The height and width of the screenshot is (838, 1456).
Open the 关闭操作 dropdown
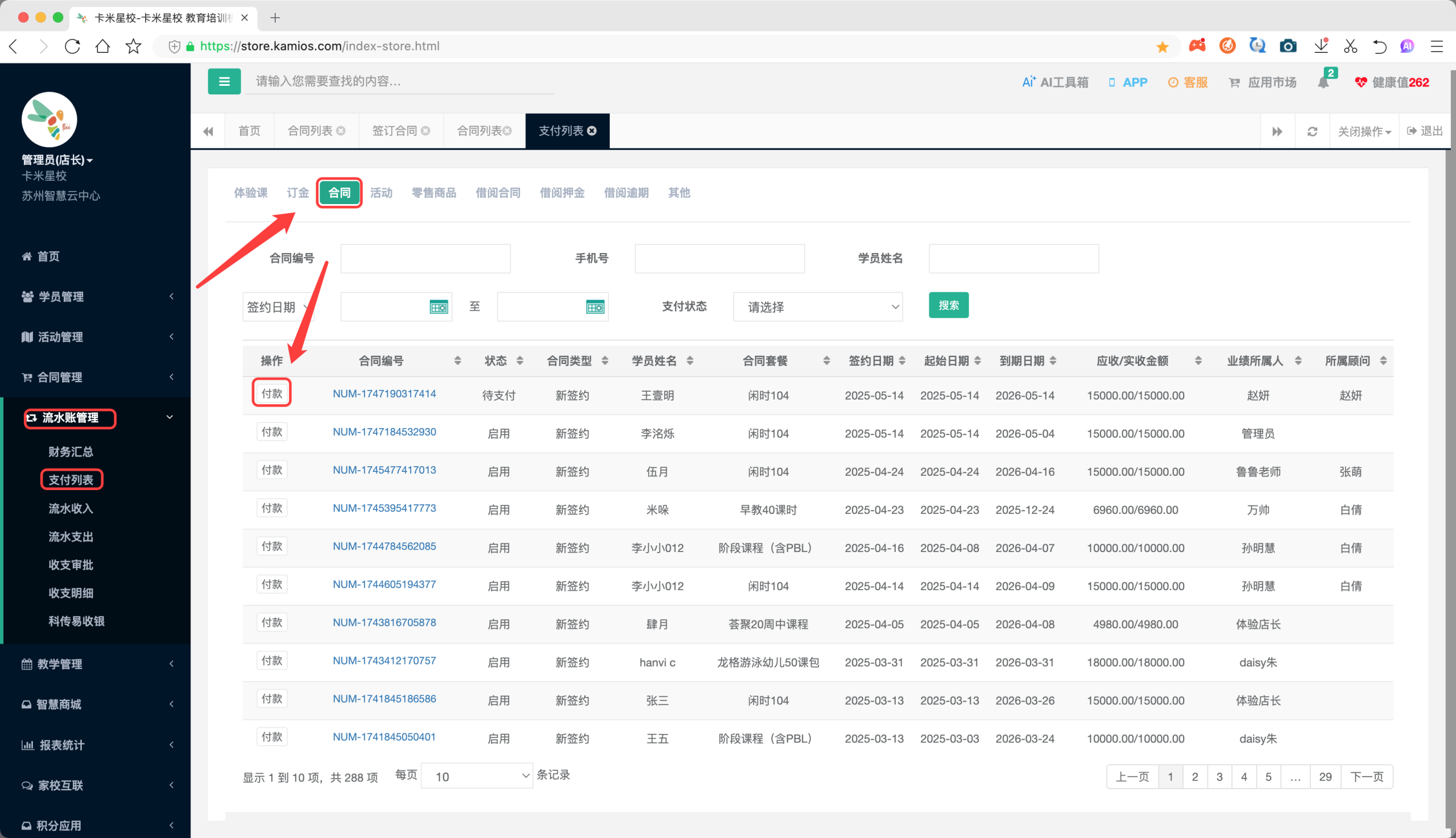[x=1364, y=131]
